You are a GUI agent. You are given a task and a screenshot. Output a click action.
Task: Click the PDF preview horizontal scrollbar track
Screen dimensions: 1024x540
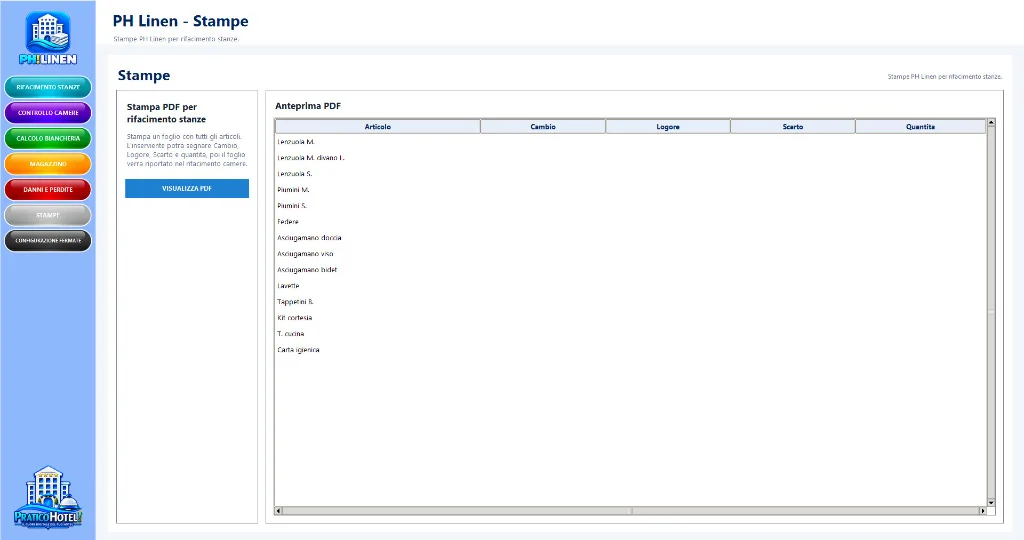[x=630, y=511]
